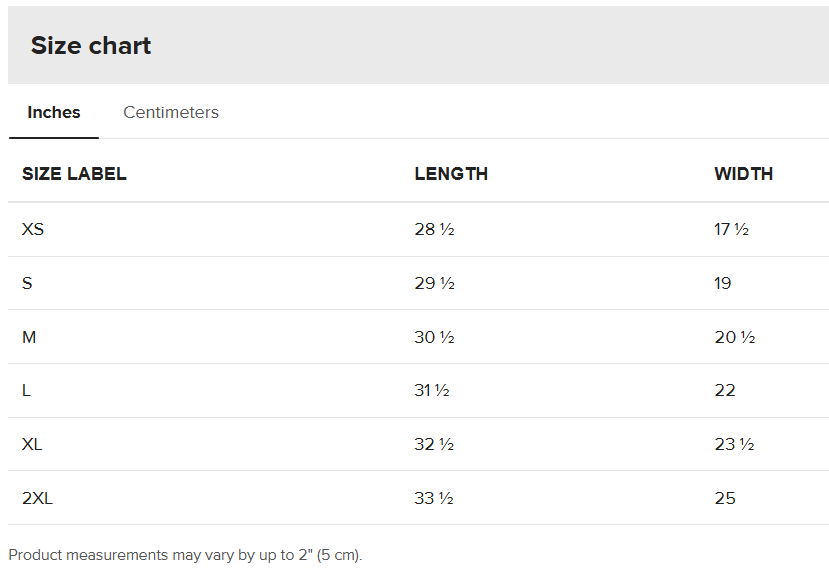Click the SIZE LABEL column header

[x=74, y=174]
